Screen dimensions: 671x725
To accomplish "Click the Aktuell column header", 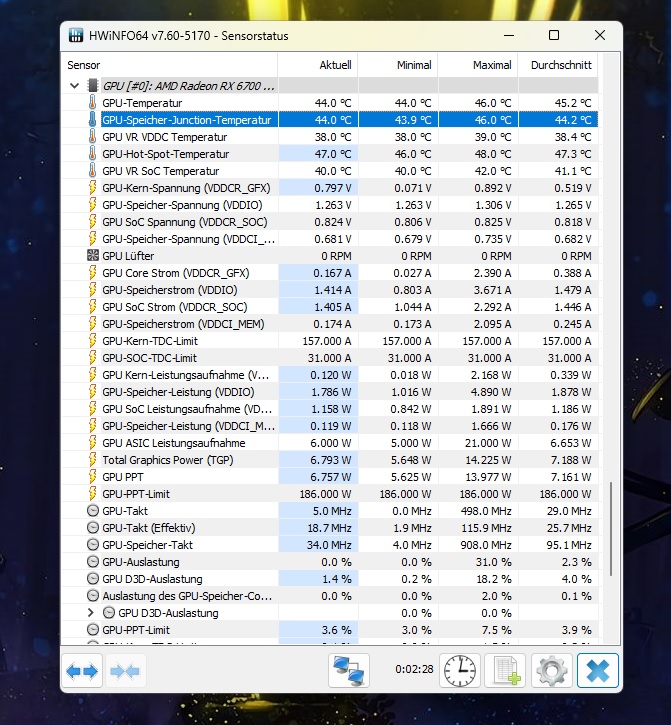I will click(318, 65).
